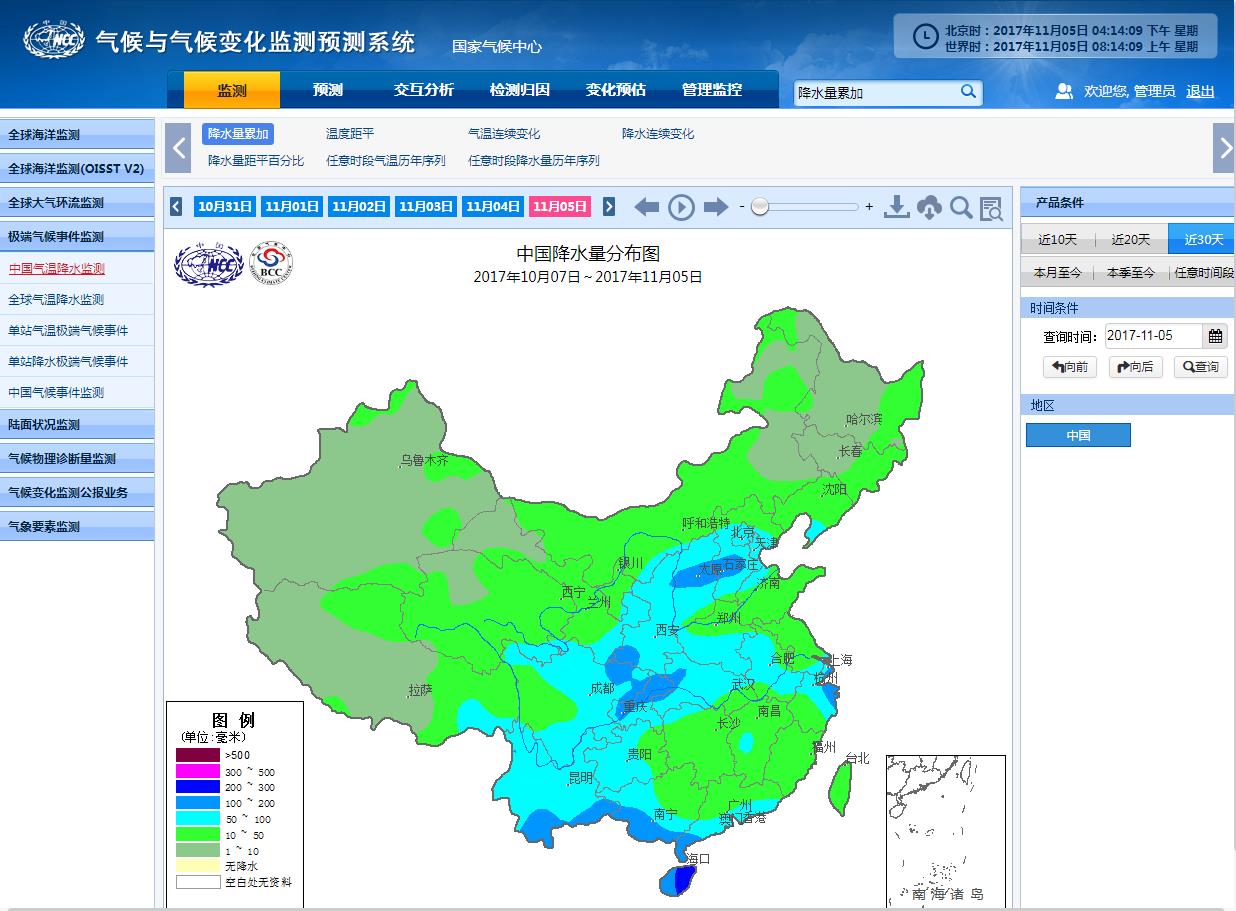Click the document search icon in map toolbar
Image resolution: width=1236 pixels, height=911 pixels.
(x=991, y=208)
